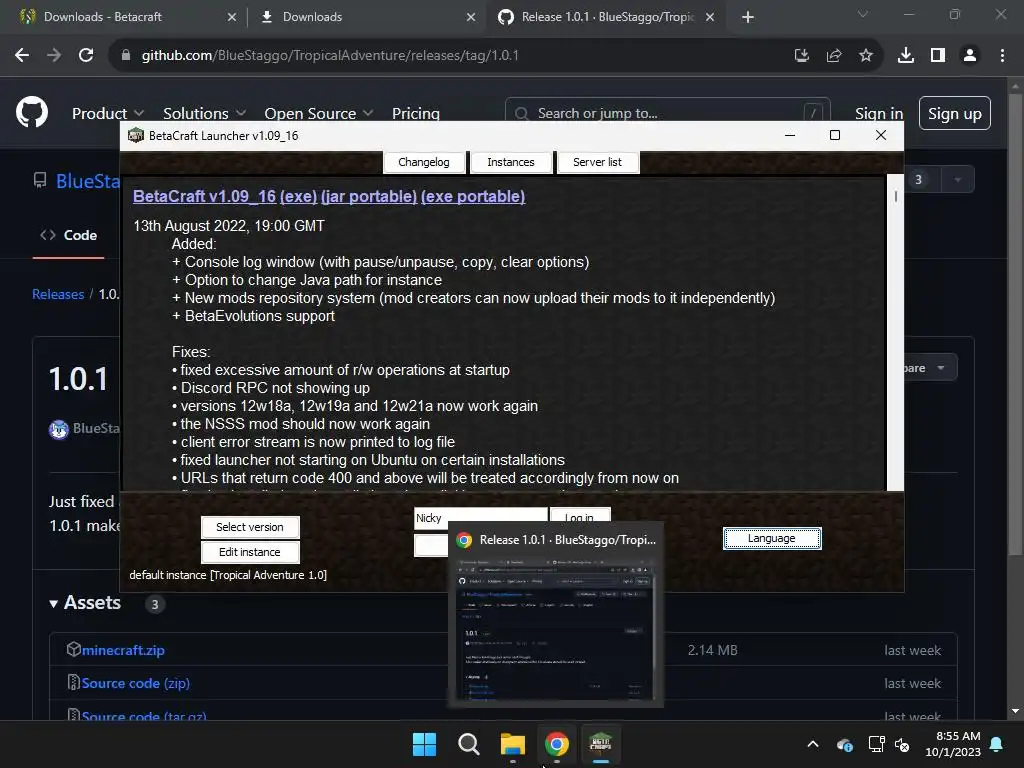Click the Chrome window preview thumbnail
The width and height of the screenshot is (1024, 768).
pyautogui.click(x=555, y=629)
